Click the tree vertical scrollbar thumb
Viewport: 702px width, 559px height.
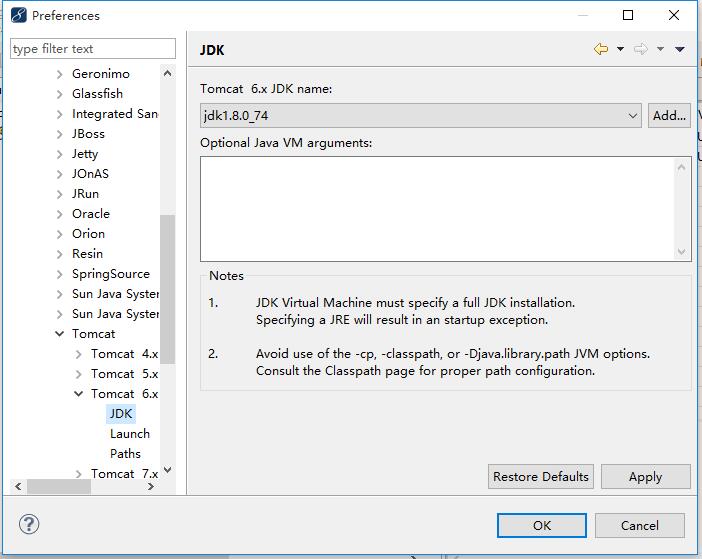point(167,289)
